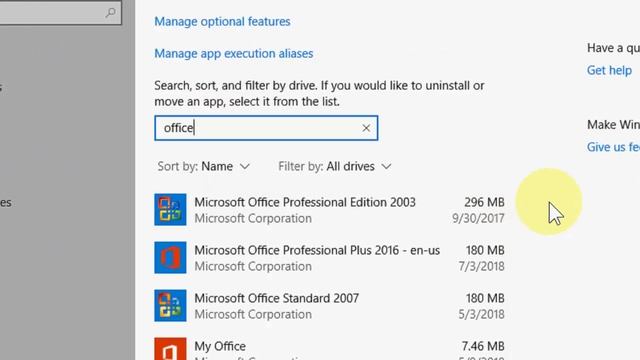Select Microsoft Office Professional Plus 2016 - en-us
This screenshot has height=360, width=640.
(x=317, y=250)
